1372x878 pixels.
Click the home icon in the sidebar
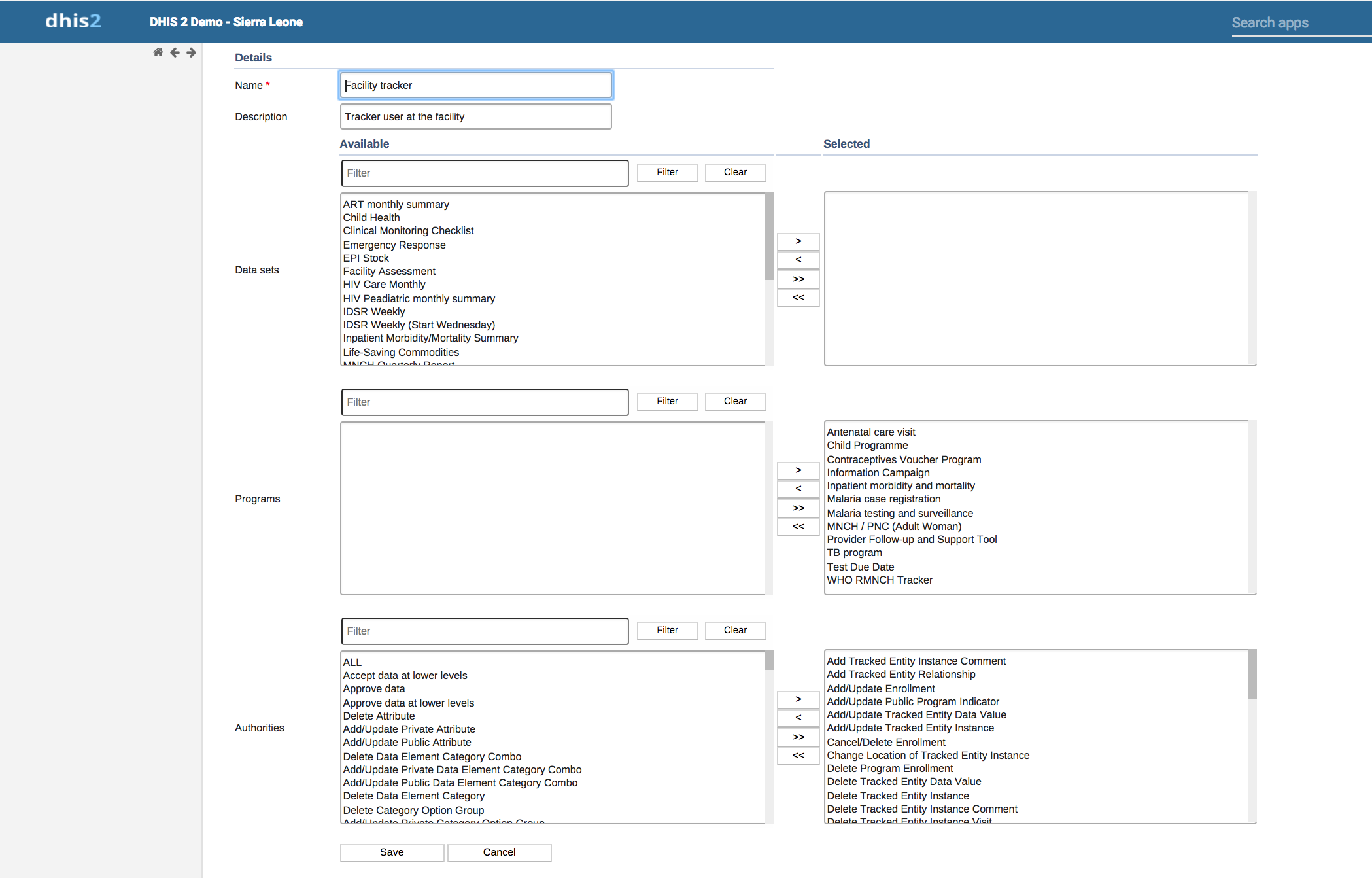pyautogui.click(x=158, y=52)
